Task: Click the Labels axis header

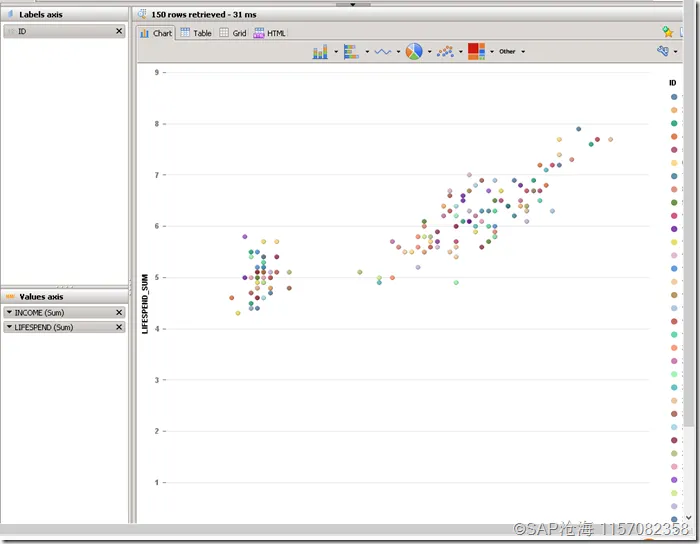Action: click(65, 14)
